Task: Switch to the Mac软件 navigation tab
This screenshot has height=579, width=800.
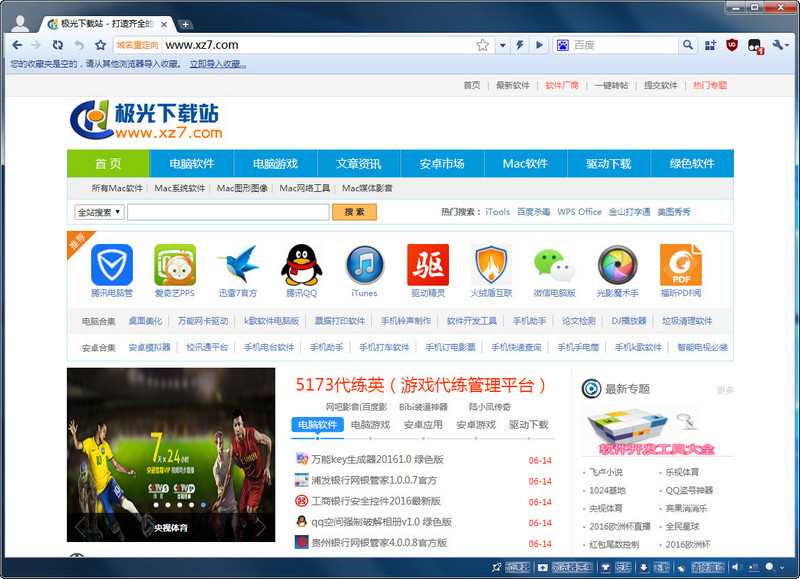Action: (x=526, y=163)
